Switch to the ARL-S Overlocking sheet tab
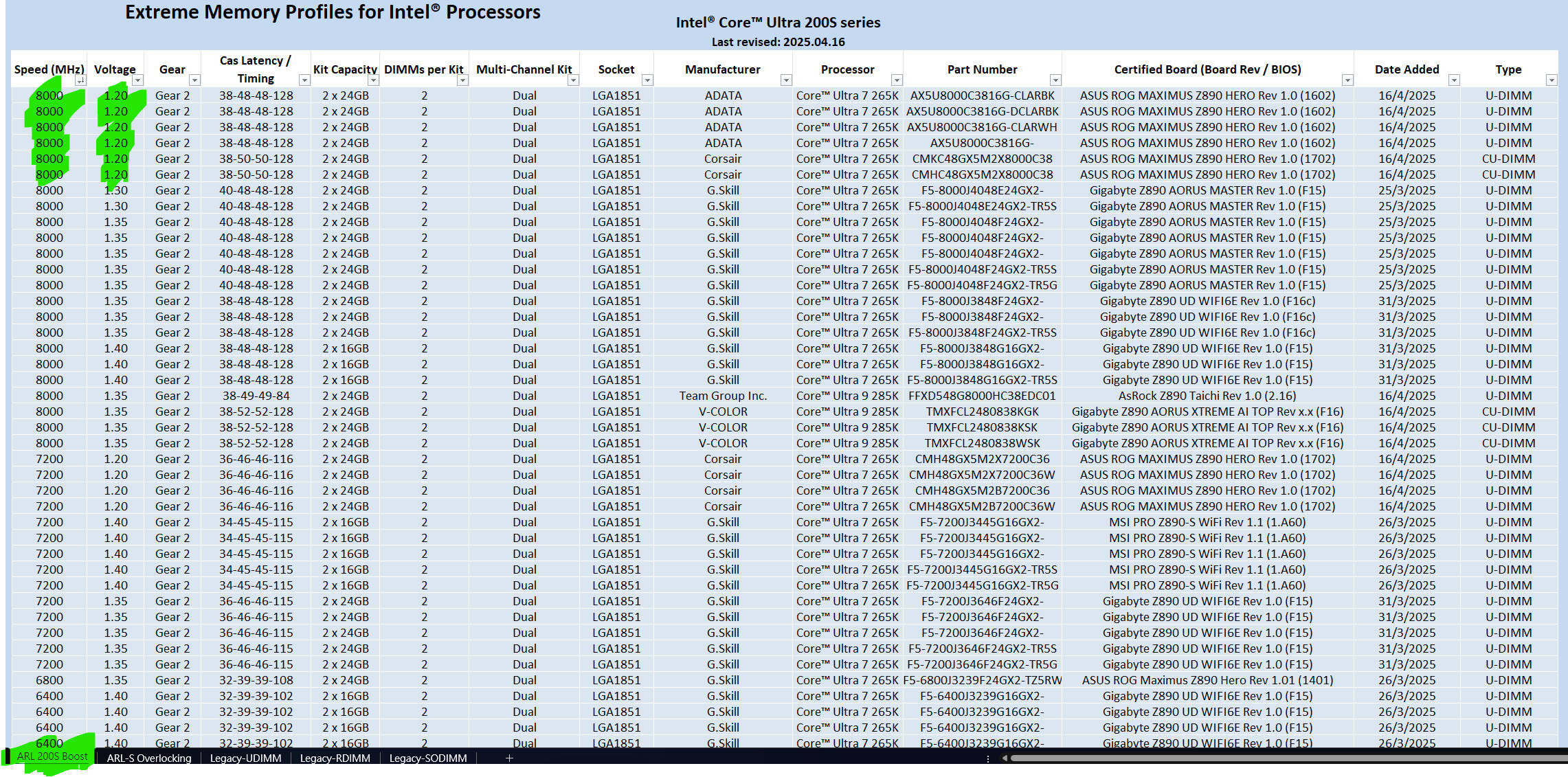The width and height of the screenshot is (1568, 777). 149,758
